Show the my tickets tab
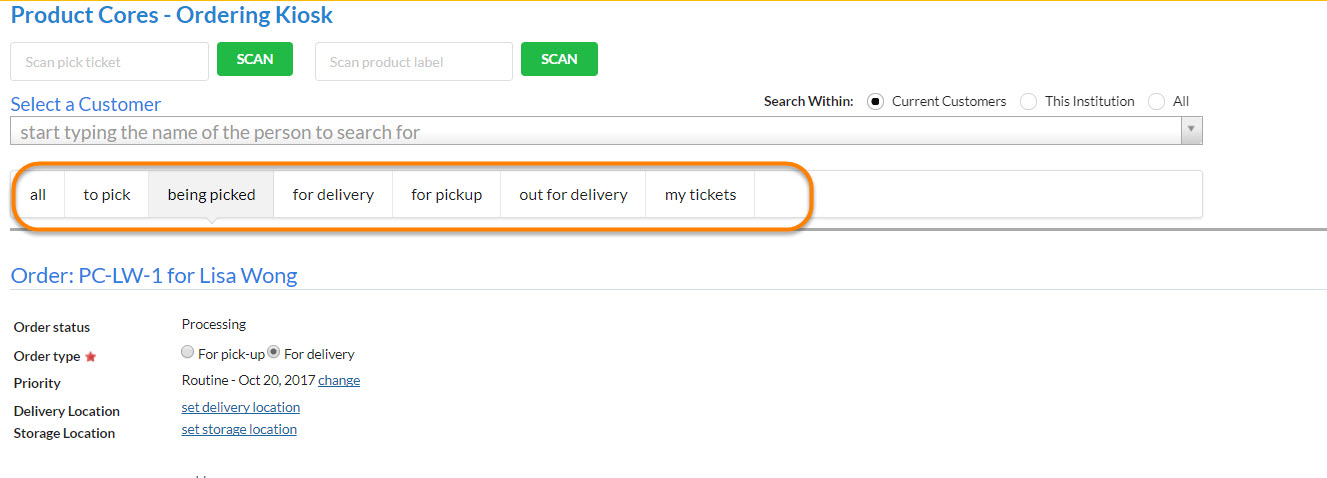This screenshot has height=478, width=1327. click(700, 195)
